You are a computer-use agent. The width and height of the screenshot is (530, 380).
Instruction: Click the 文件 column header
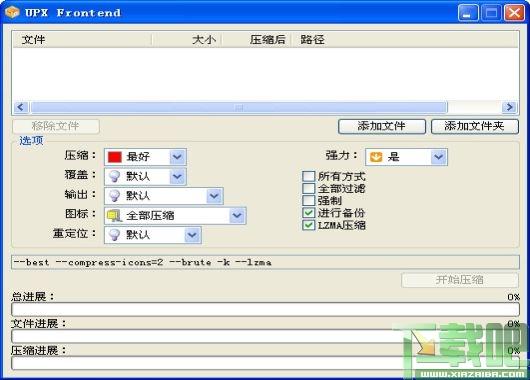pyautogui.click(x=82, y=40)
